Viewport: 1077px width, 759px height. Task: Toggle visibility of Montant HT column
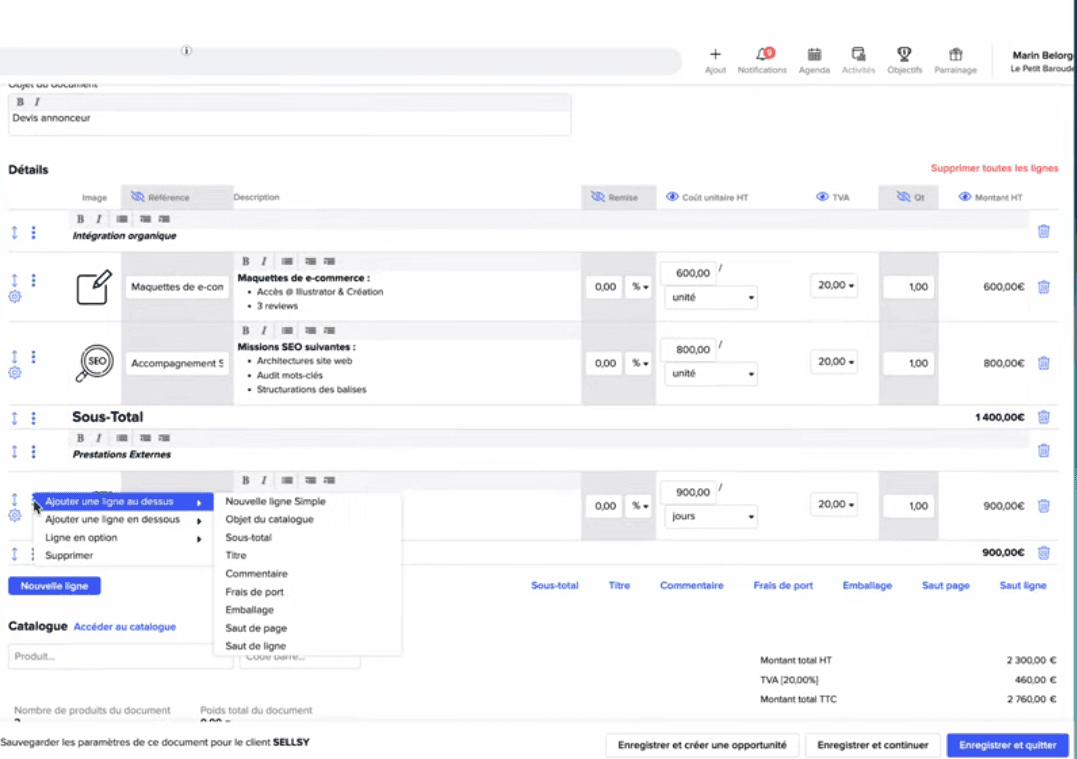pos(964,197)
